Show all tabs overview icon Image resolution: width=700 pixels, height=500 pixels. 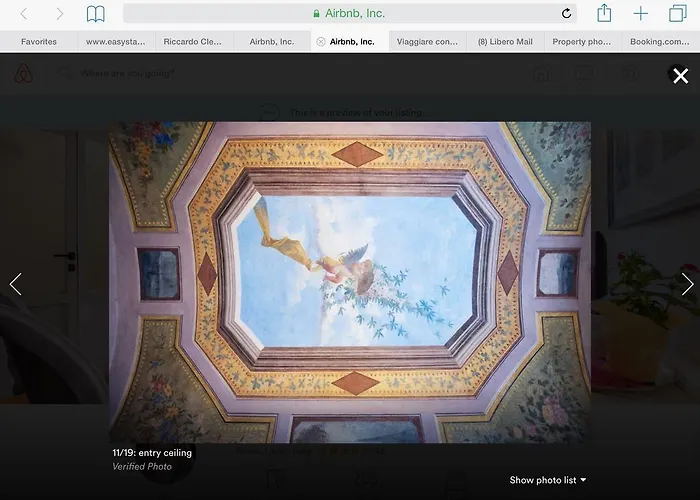click(x=677, y=13)
